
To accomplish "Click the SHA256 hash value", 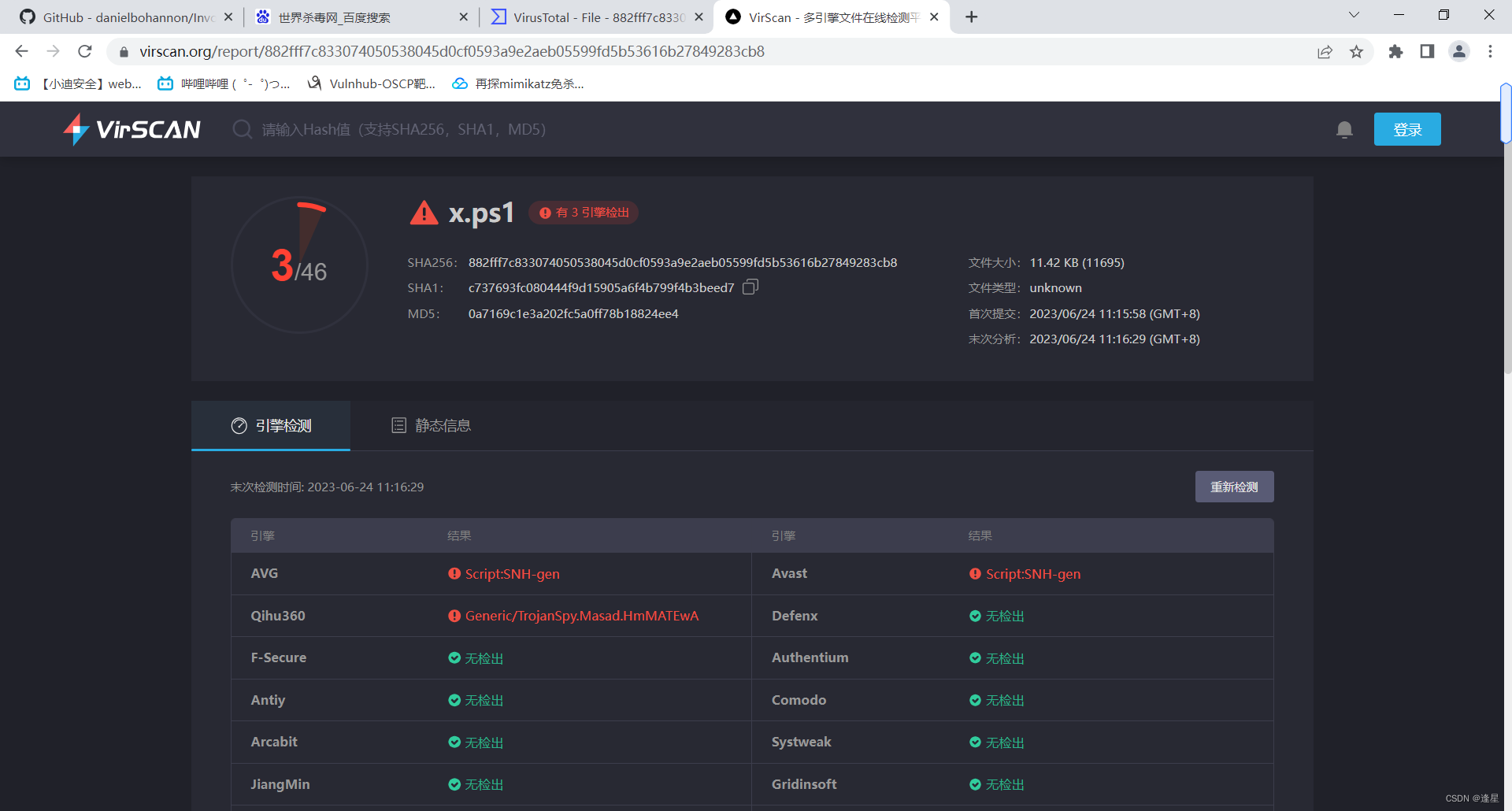I will point(683,262).
